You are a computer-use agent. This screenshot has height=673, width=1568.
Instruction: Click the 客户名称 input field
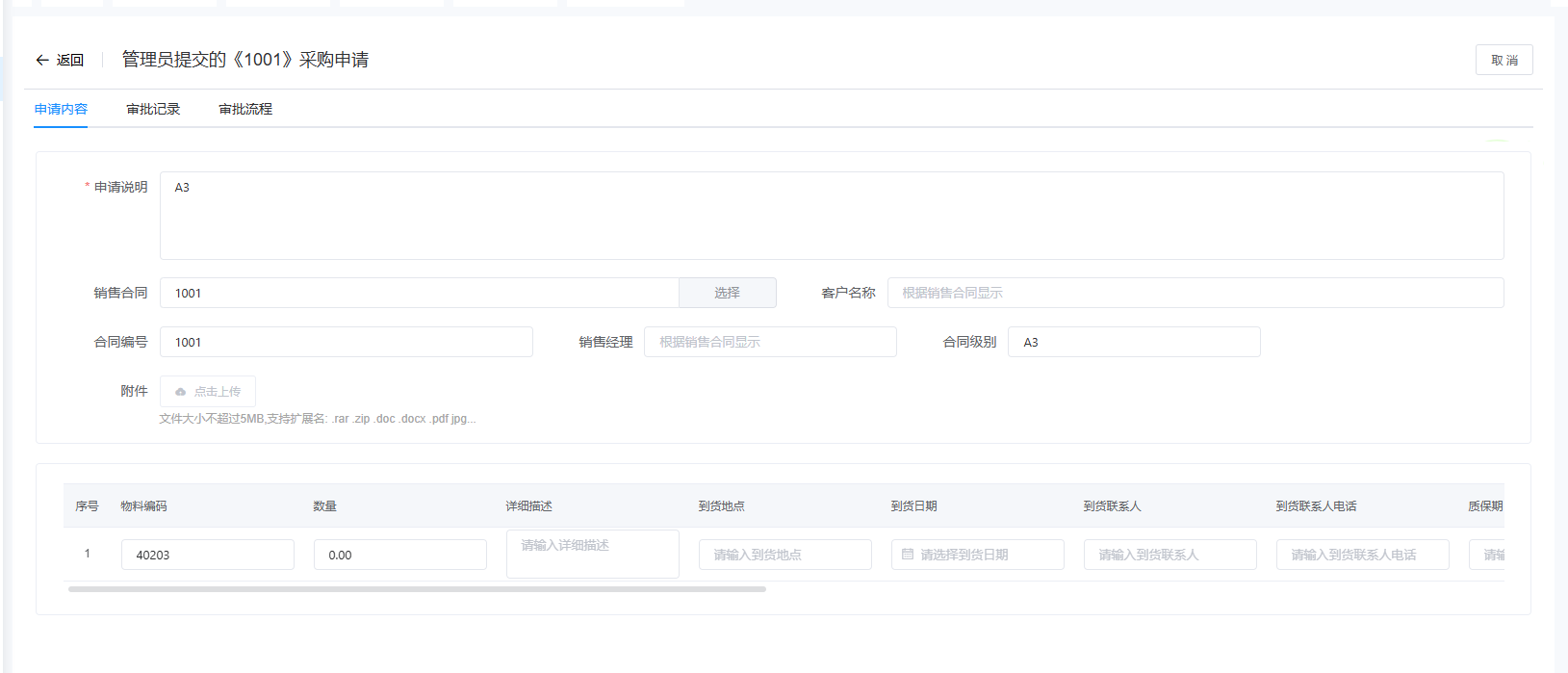click(x=1195, y=293)
